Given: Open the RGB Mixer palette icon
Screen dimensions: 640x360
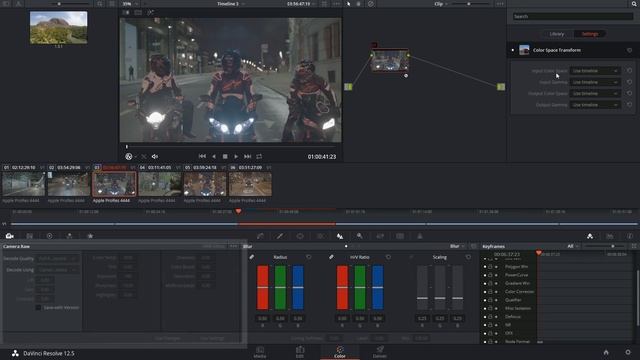Looking at the screenshot, I should (69, 236).
